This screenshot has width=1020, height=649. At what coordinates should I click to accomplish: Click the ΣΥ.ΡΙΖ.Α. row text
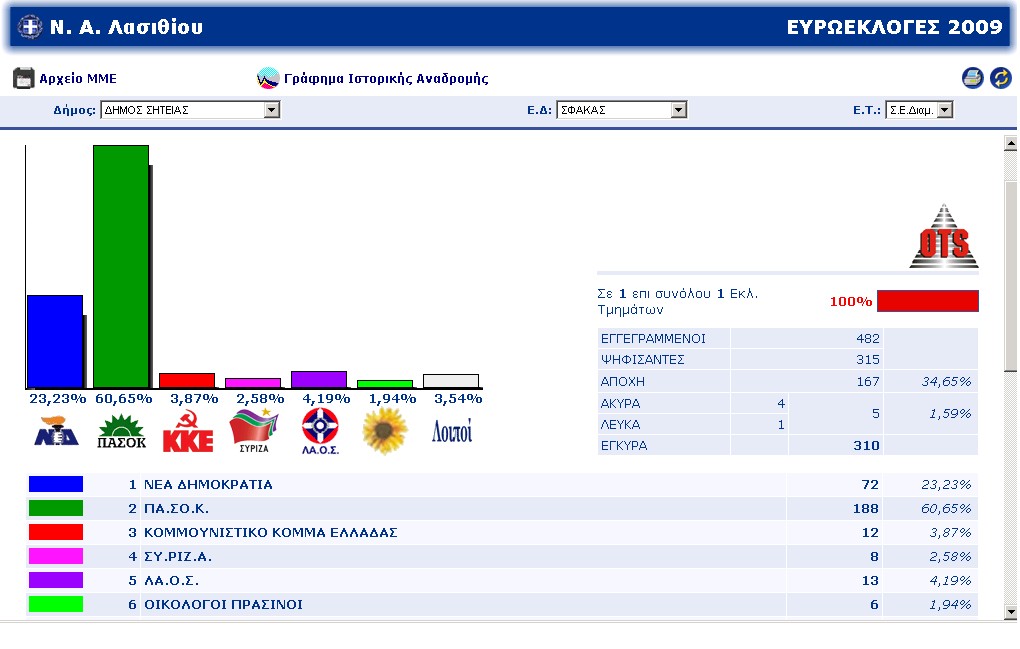178,557
